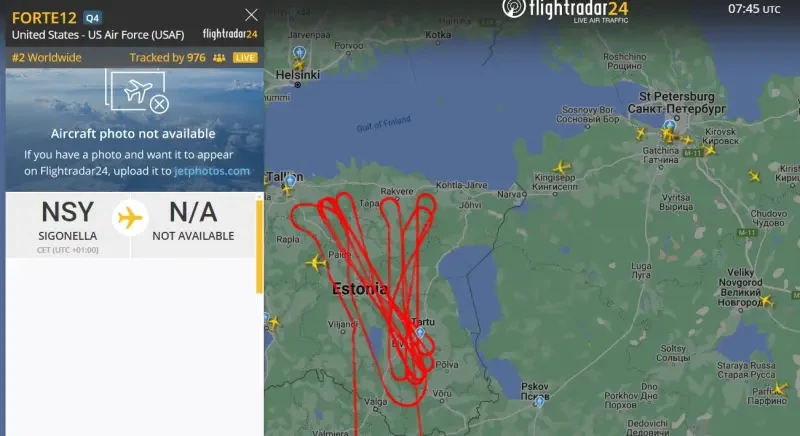The width and height of the screenshot is (800, 436).
Task: Select the plane icon west of Paide
Action: click(x=315, y=262)
